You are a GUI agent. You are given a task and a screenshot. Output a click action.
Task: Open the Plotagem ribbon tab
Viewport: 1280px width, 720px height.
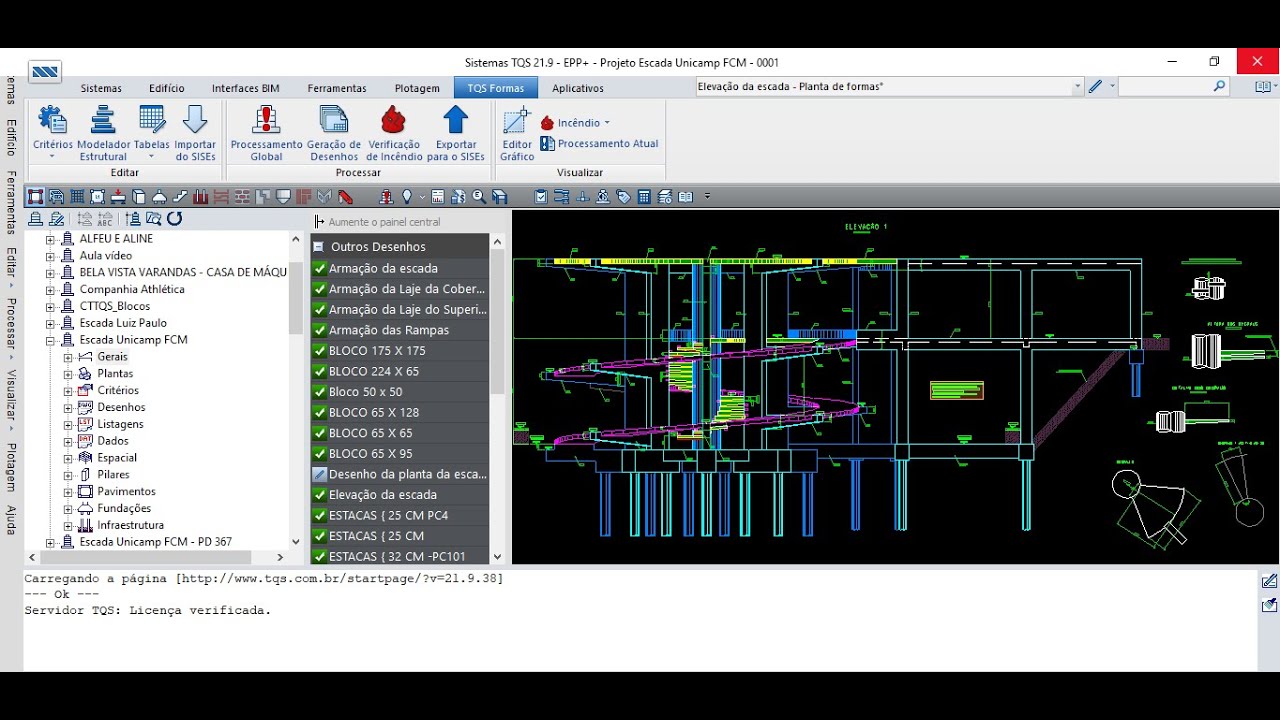pyautogui.click(x=417, y=88)
